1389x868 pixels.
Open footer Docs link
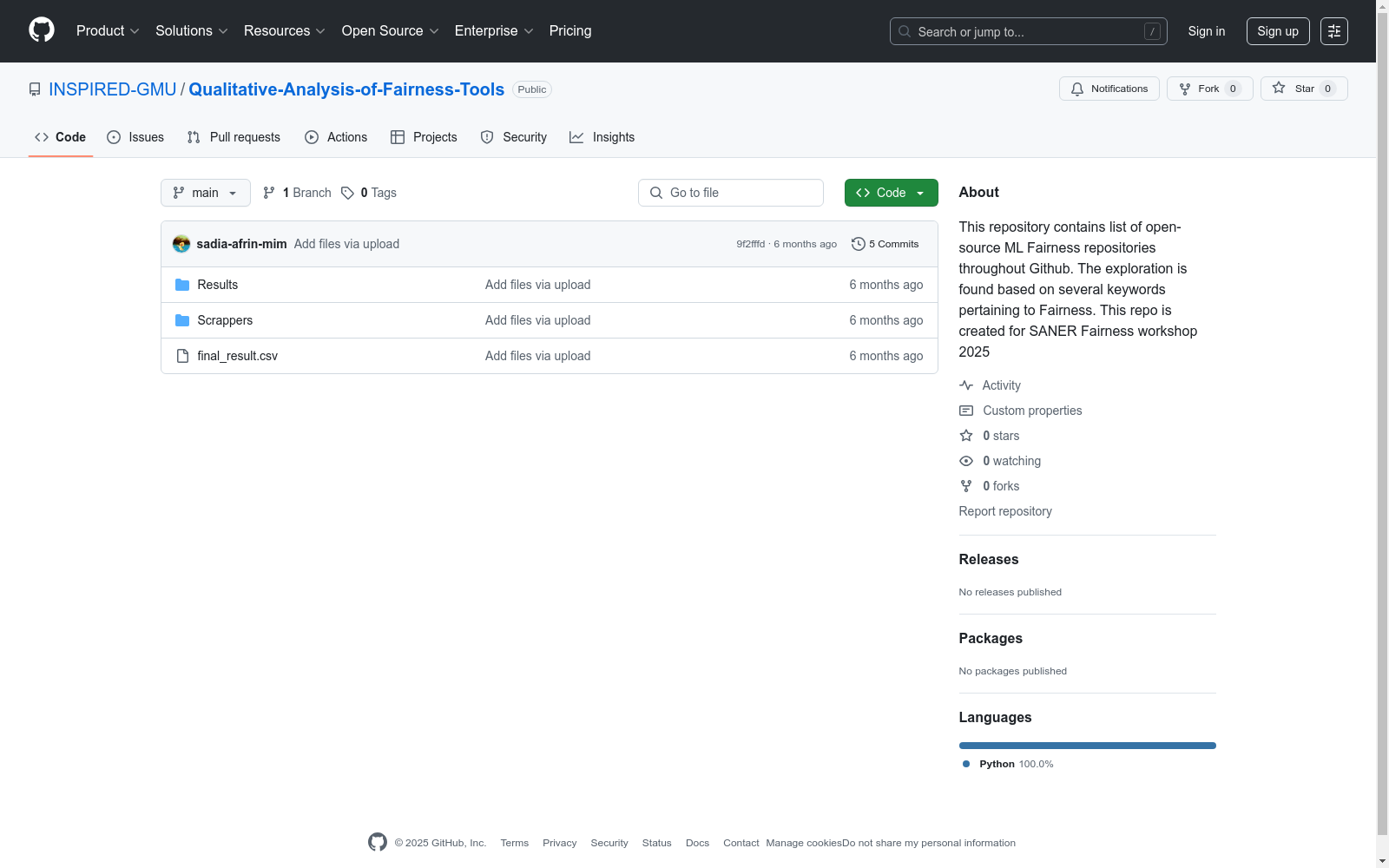pyautogui.click(x=697, y=843)
